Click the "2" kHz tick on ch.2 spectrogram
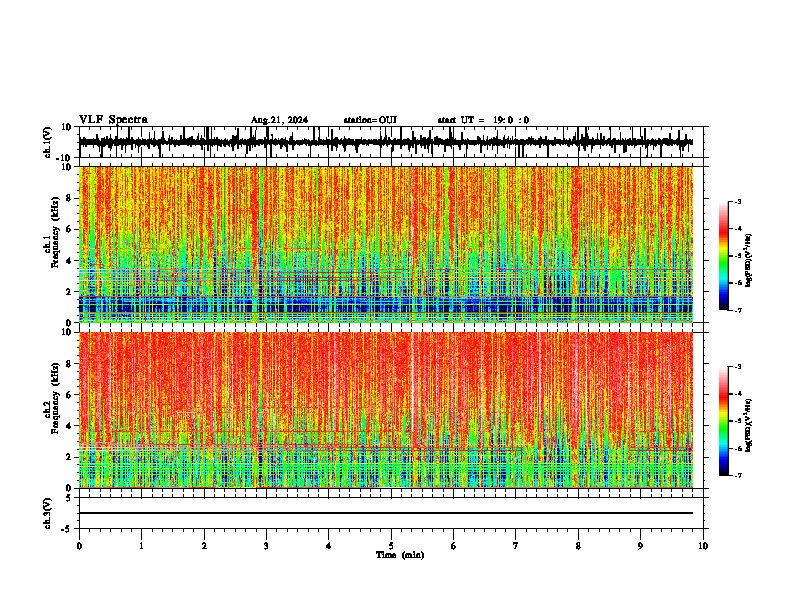792x612 pixels. [x=69, y=457]
